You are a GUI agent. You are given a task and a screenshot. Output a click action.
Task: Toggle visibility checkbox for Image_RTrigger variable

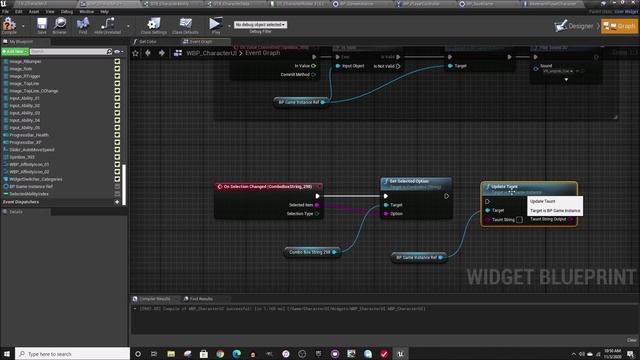coord(117,76)
